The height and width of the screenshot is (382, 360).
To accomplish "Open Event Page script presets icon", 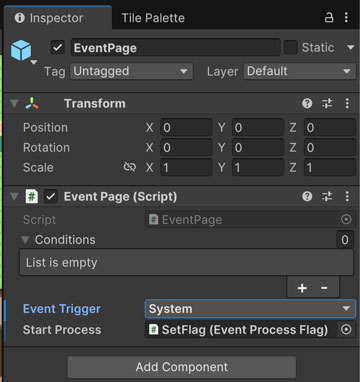I will pyautogui.click(x=327, y=197).
